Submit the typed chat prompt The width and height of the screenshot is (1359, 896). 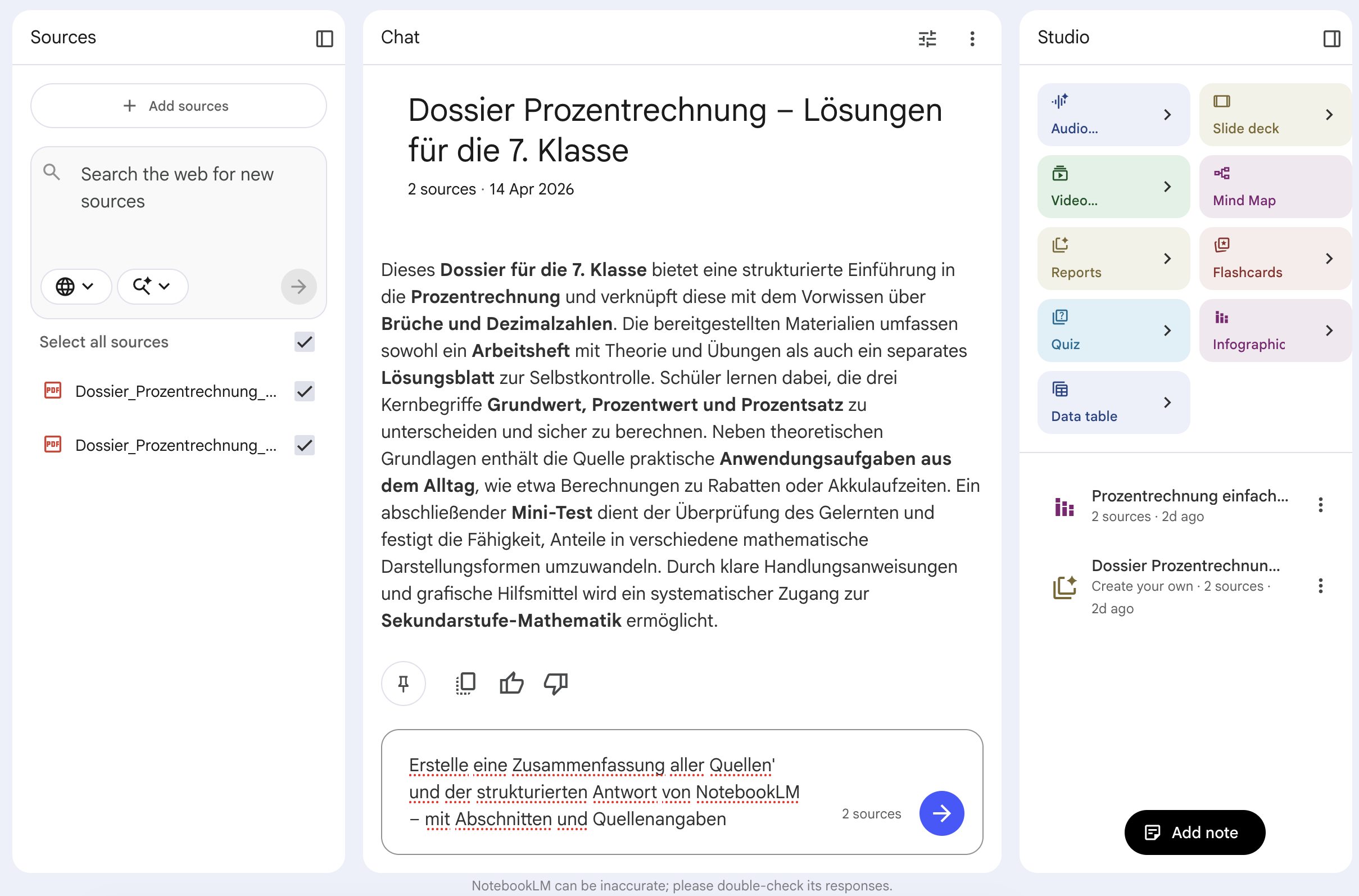coord(941,813)
